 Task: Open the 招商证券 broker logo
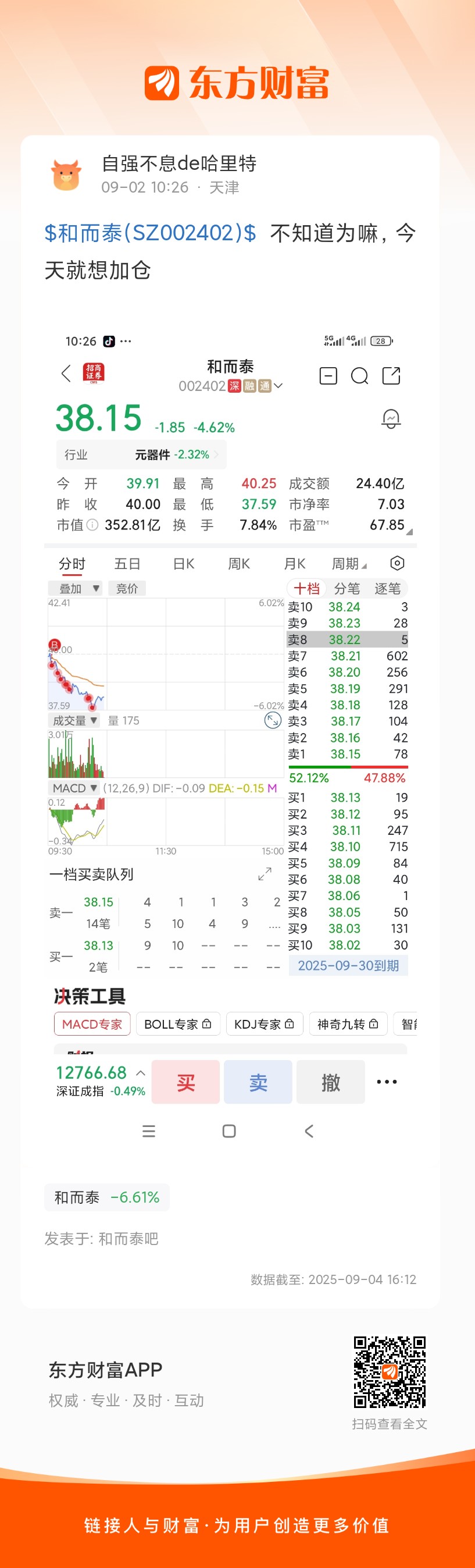point(94,373)
